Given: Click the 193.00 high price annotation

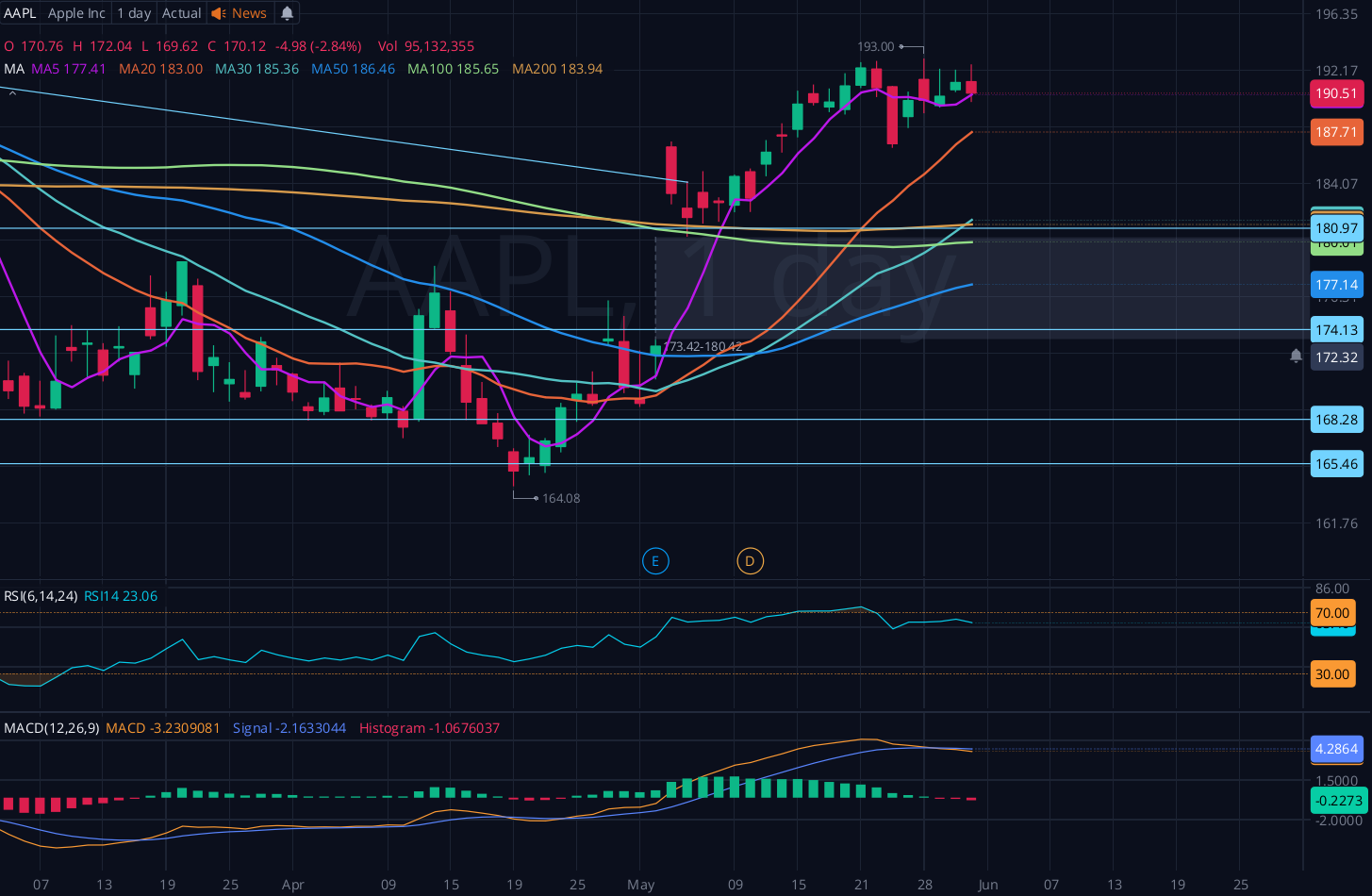Looking at the screenshot, I should pos(875,47).
